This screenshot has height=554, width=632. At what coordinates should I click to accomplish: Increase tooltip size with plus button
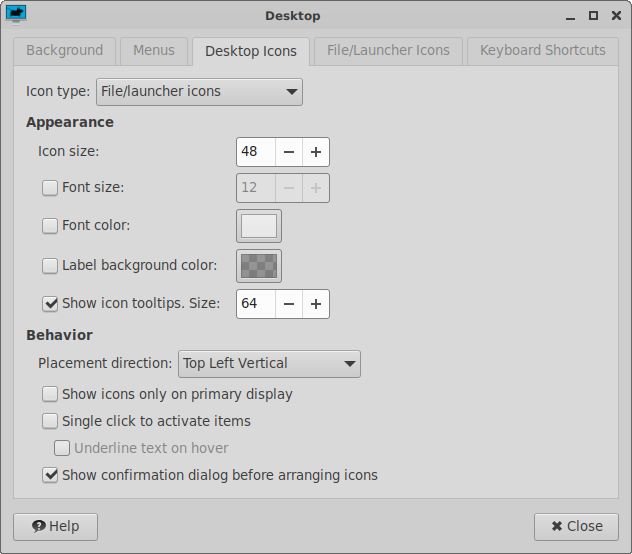316,304
